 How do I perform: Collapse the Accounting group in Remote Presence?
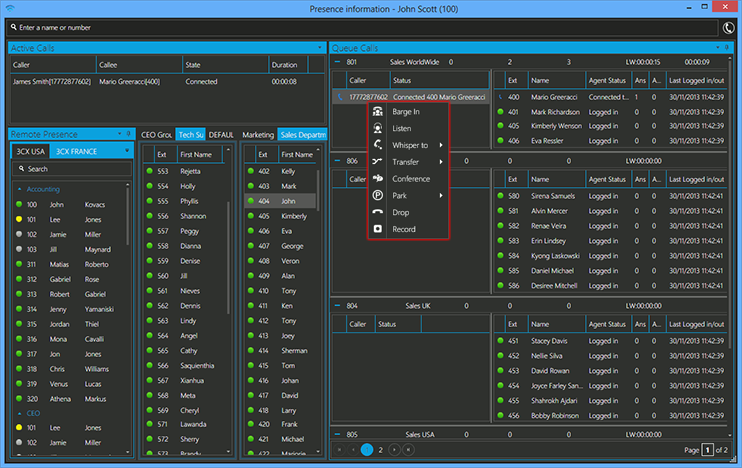pos(19,189)
